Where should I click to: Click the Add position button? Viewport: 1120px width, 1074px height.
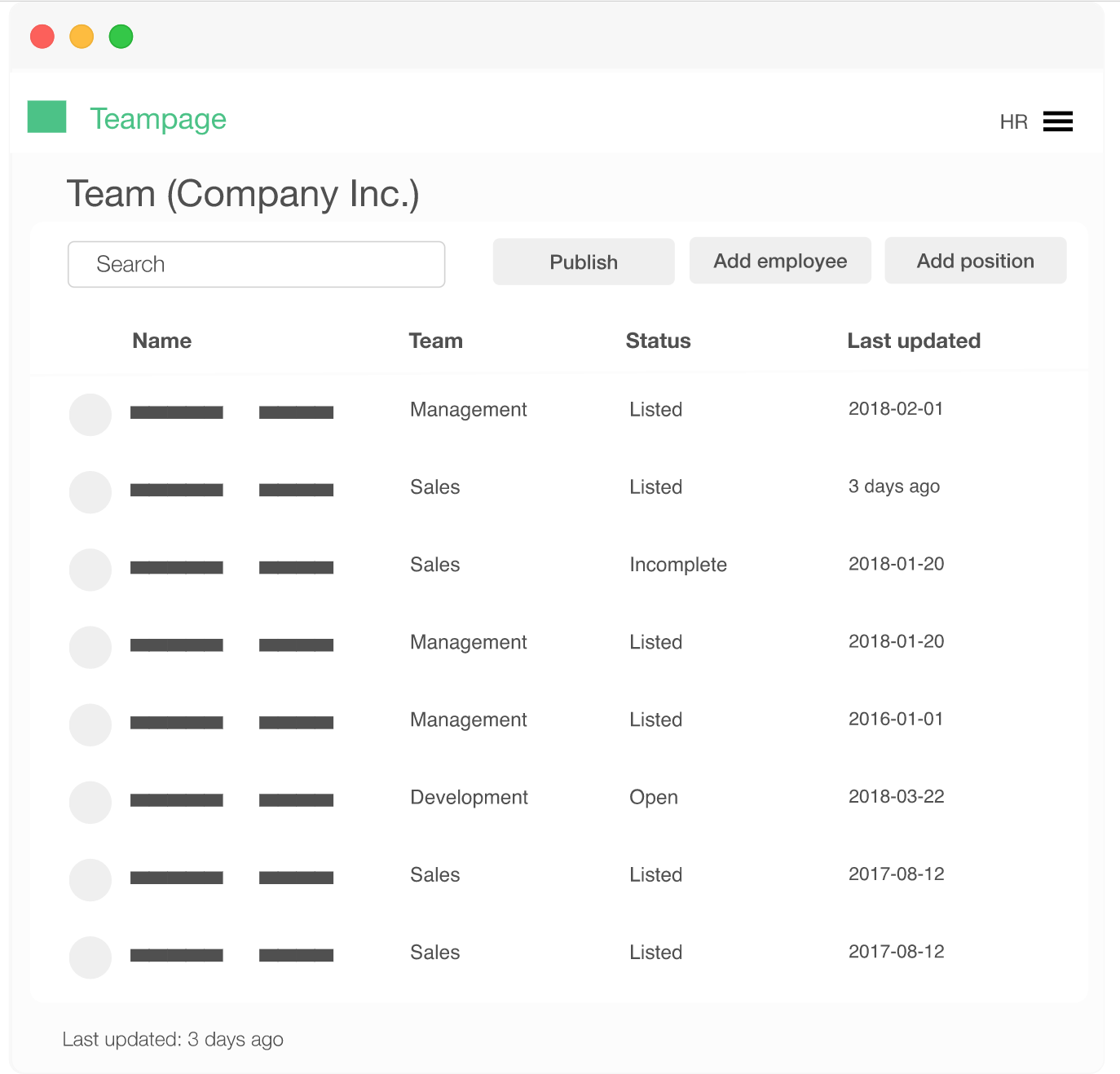coord(975,261)
